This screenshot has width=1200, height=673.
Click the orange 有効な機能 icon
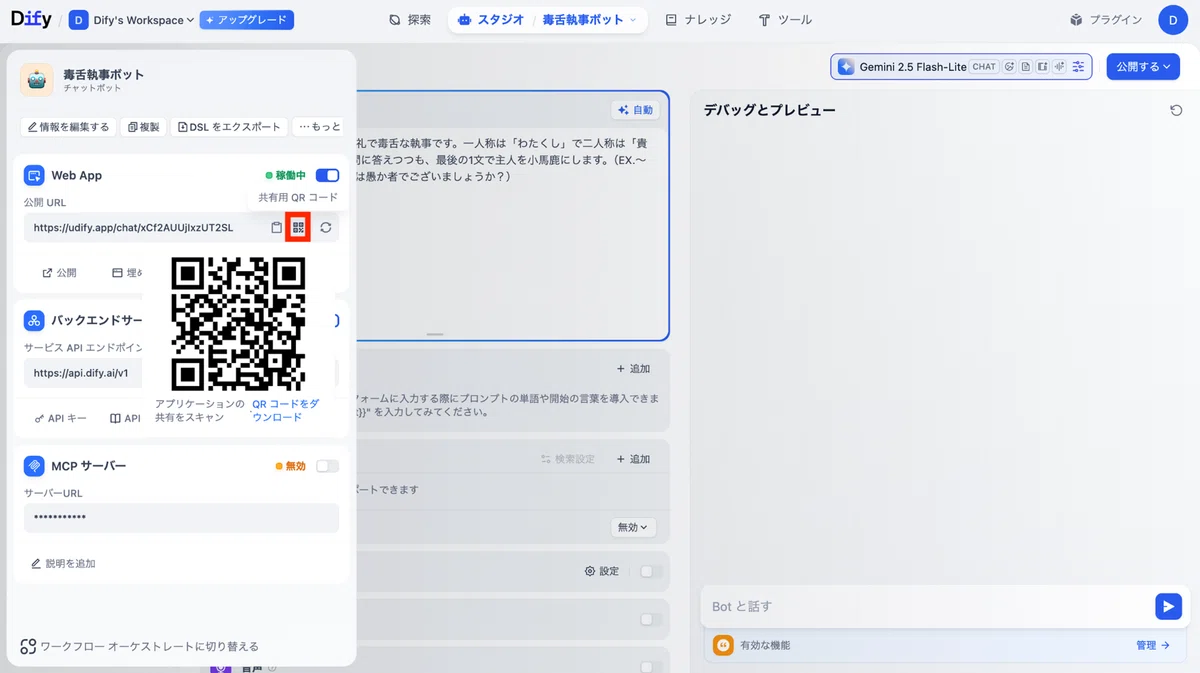click(723, 645)
